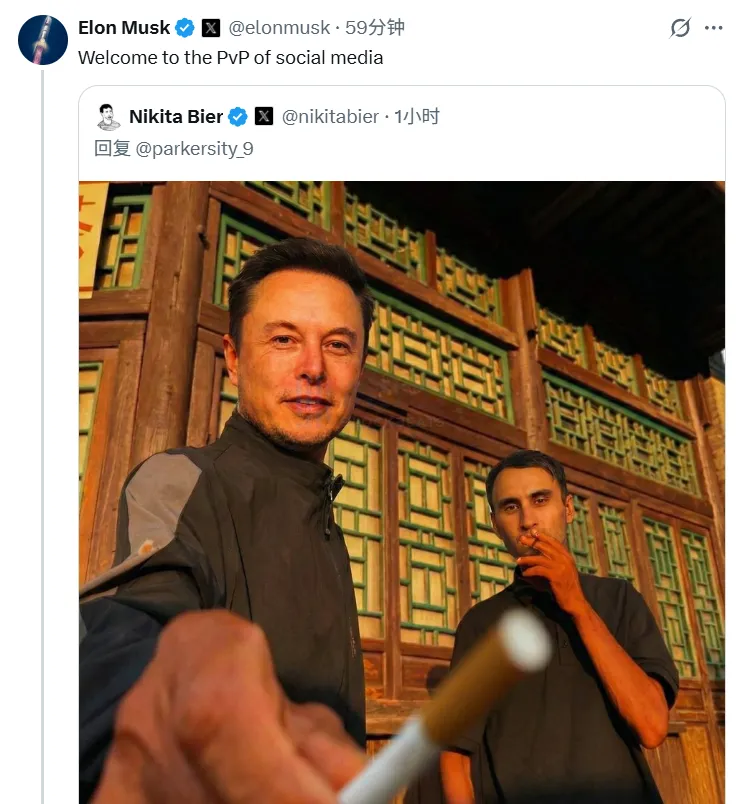
Task: Click Elon Musk's blue verified badge
Action: point(183,27)
